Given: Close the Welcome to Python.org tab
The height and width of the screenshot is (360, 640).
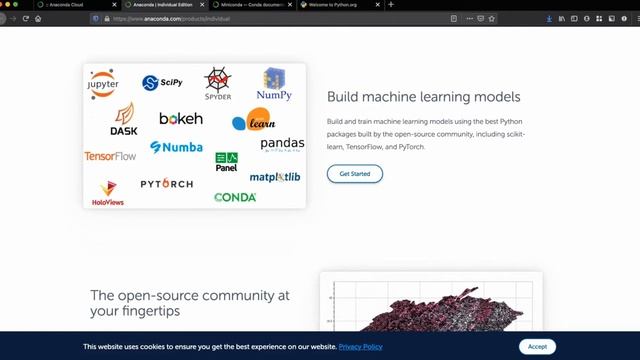Looking at the screenshot, I should pyautogui.click(x=378, y=5).
